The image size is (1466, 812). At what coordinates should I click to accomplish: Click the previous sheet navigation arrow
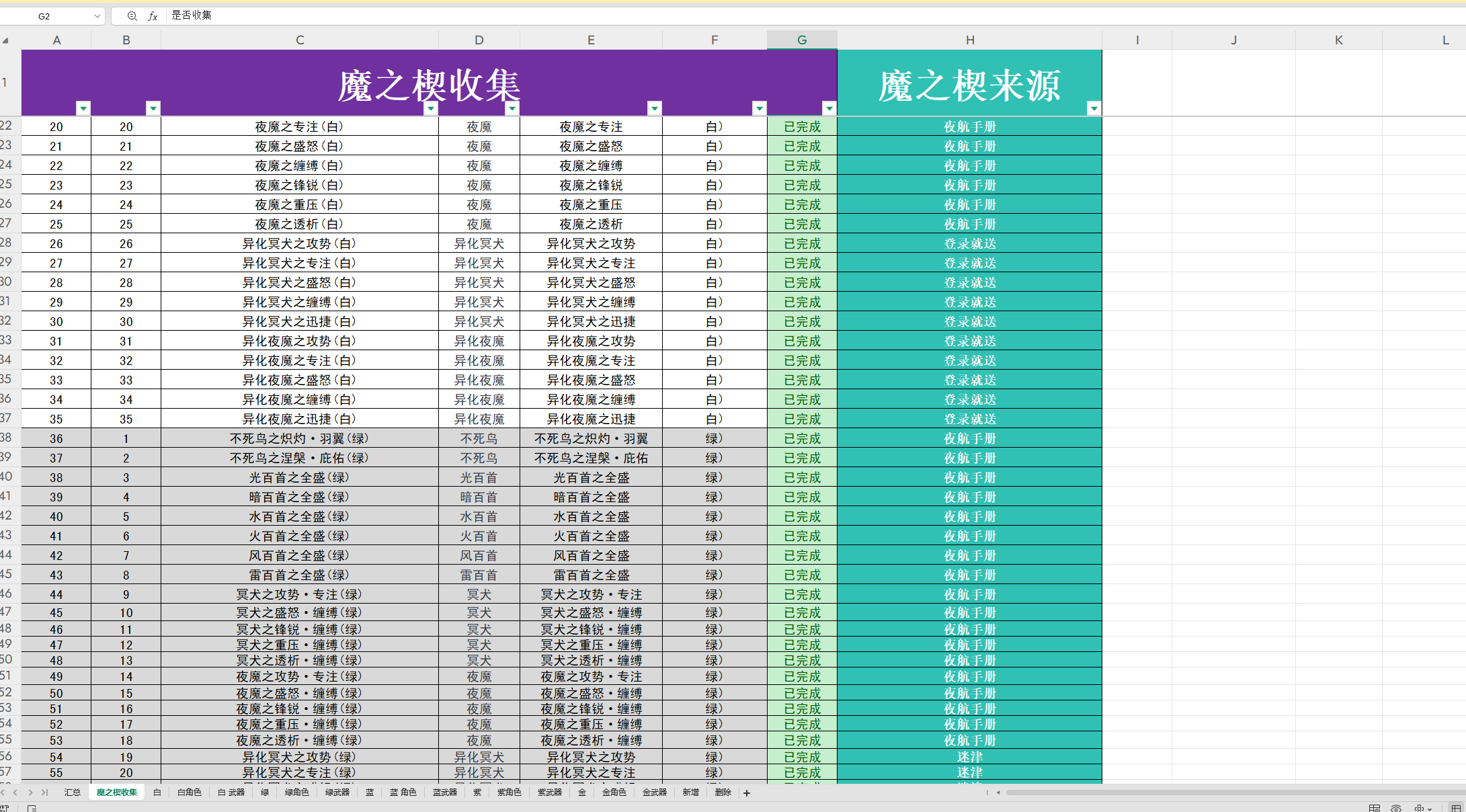coord(15,793)
